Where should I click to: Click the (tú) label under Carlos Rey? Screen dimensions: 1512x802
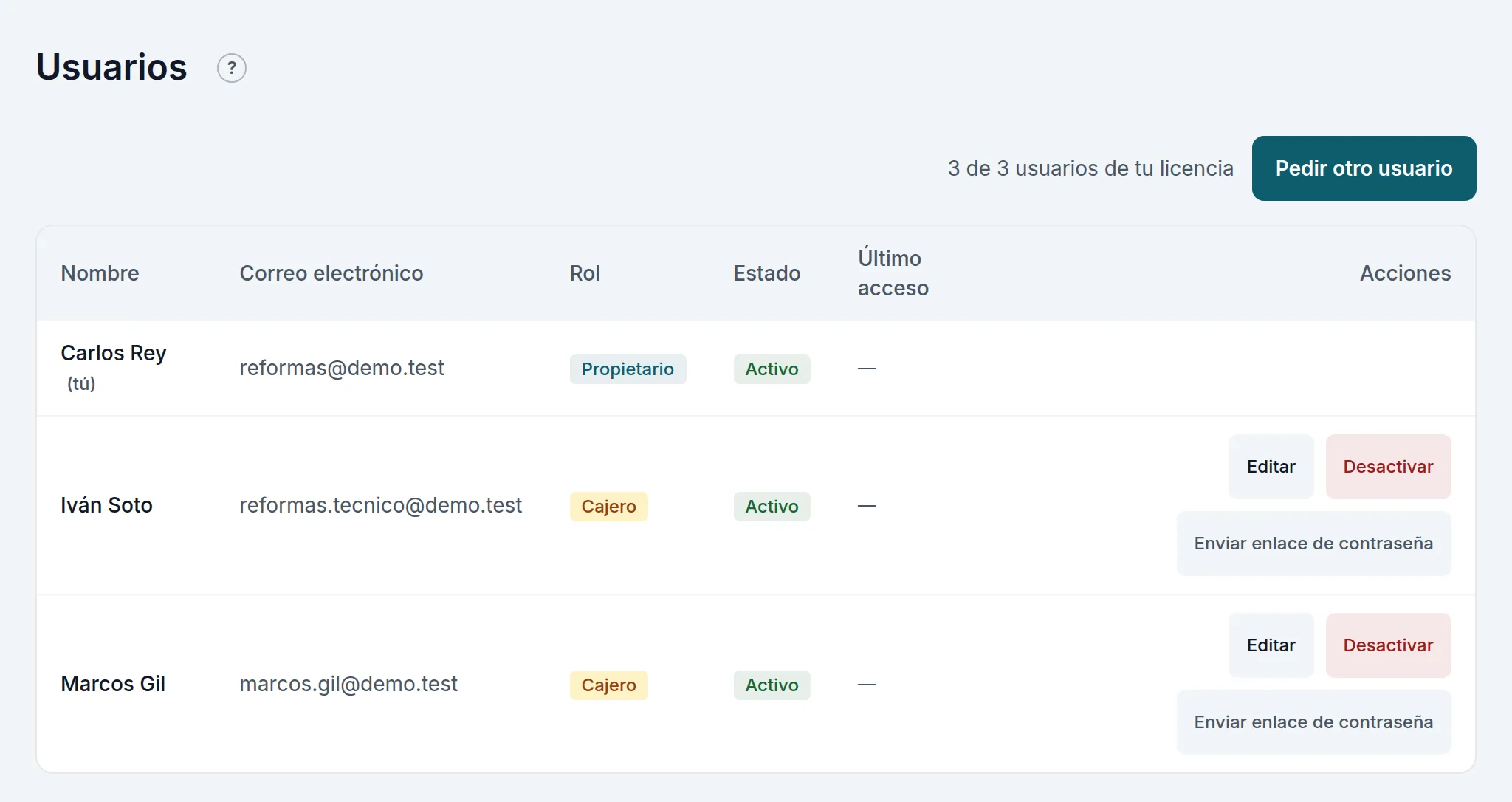(x=81, y=384)
